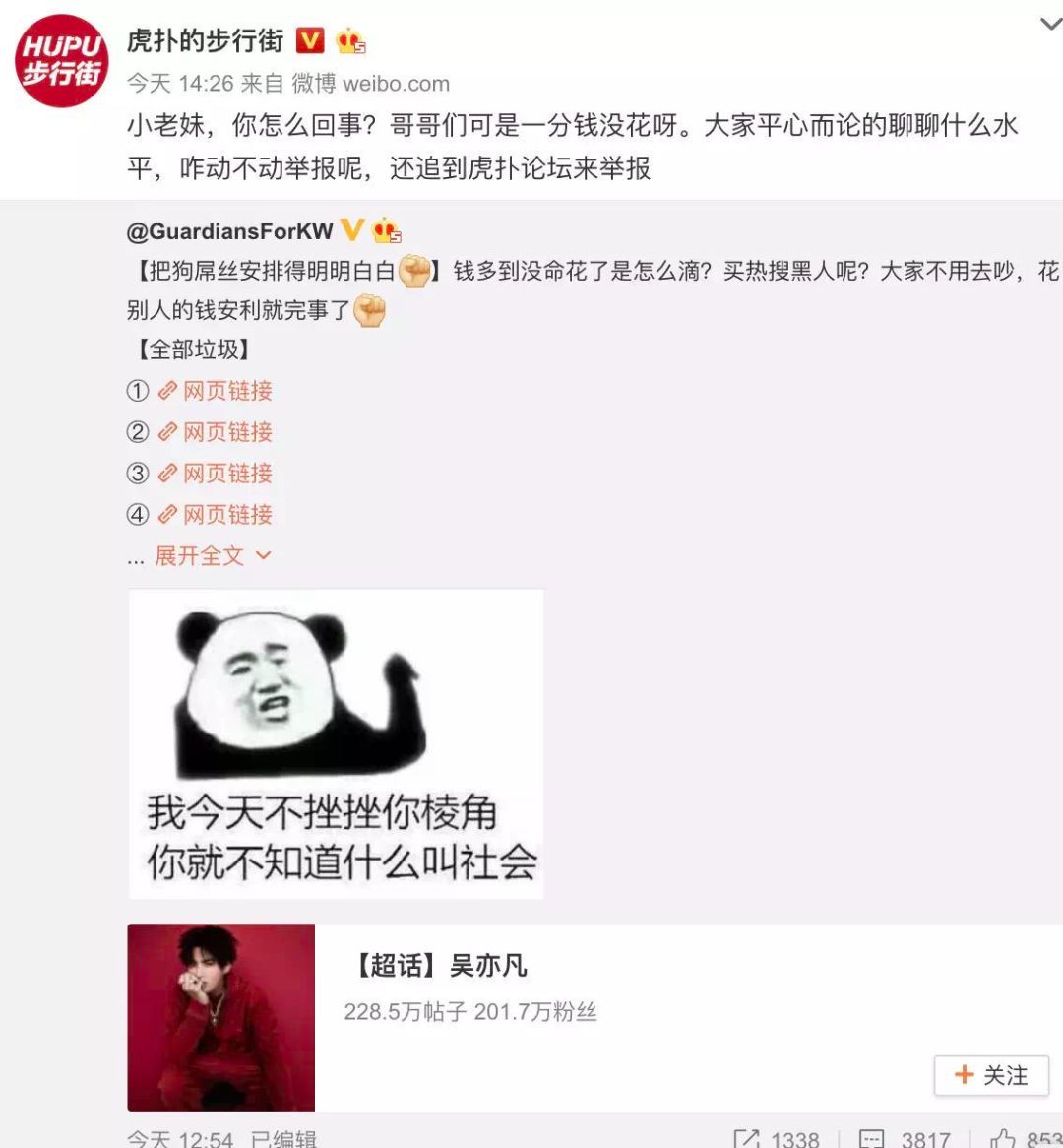Open the @GuardiansForKW profile link

click(x=230, y=231)
